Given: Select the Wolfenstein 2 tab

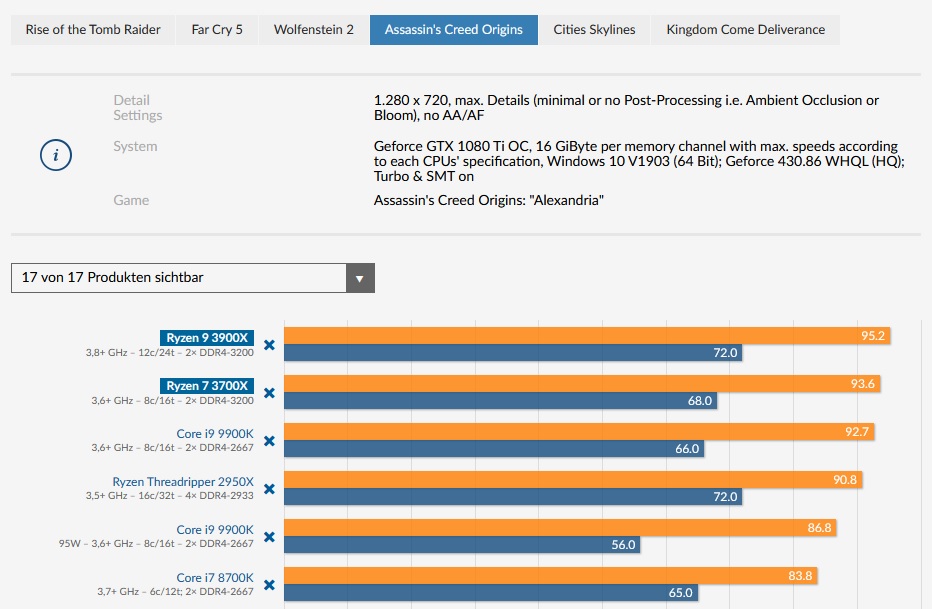Looking at the screenshot, I should pyautogui.click(x=313, y=30).
